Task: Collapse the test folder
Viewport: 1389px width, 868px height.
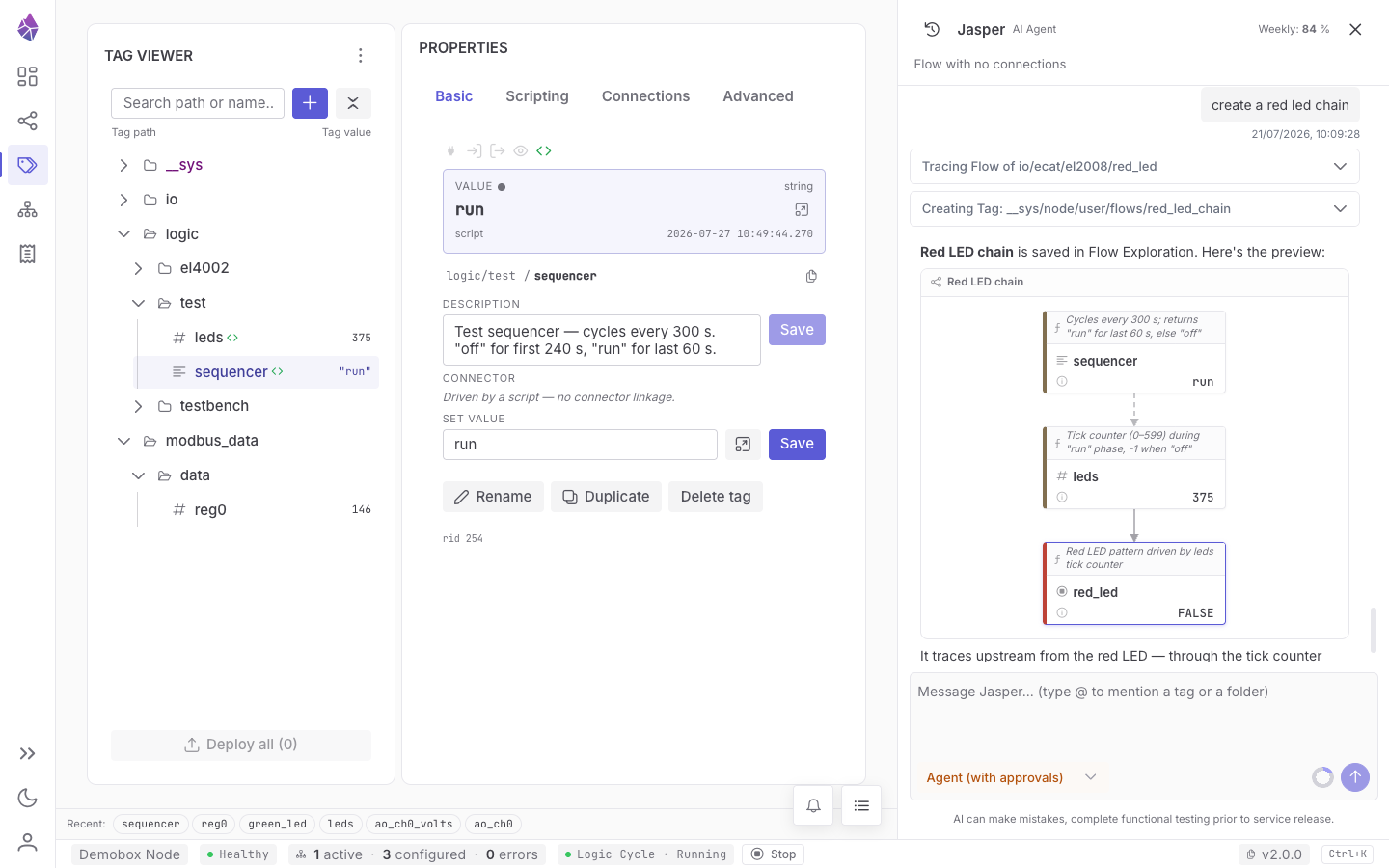Action: click(138, 303)
